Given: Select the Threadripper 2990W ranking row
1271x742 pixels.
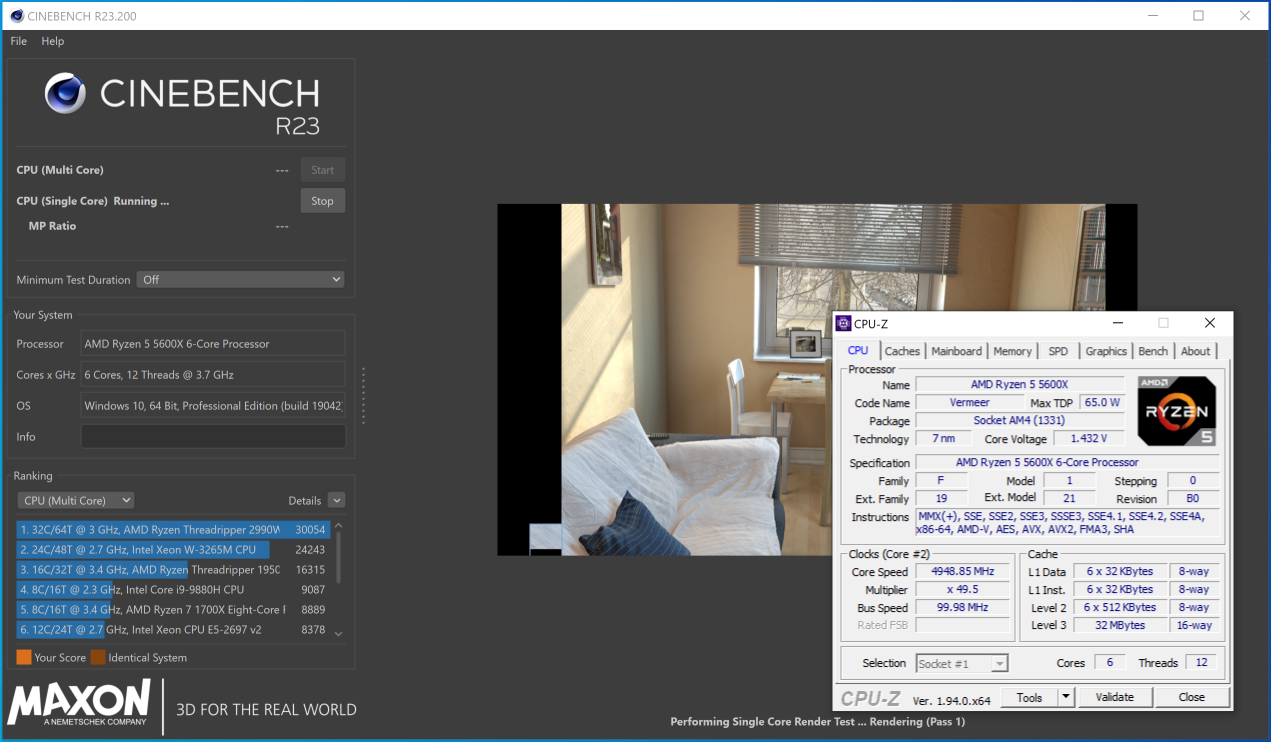Looking at the screenshot, I should point(173,529).
